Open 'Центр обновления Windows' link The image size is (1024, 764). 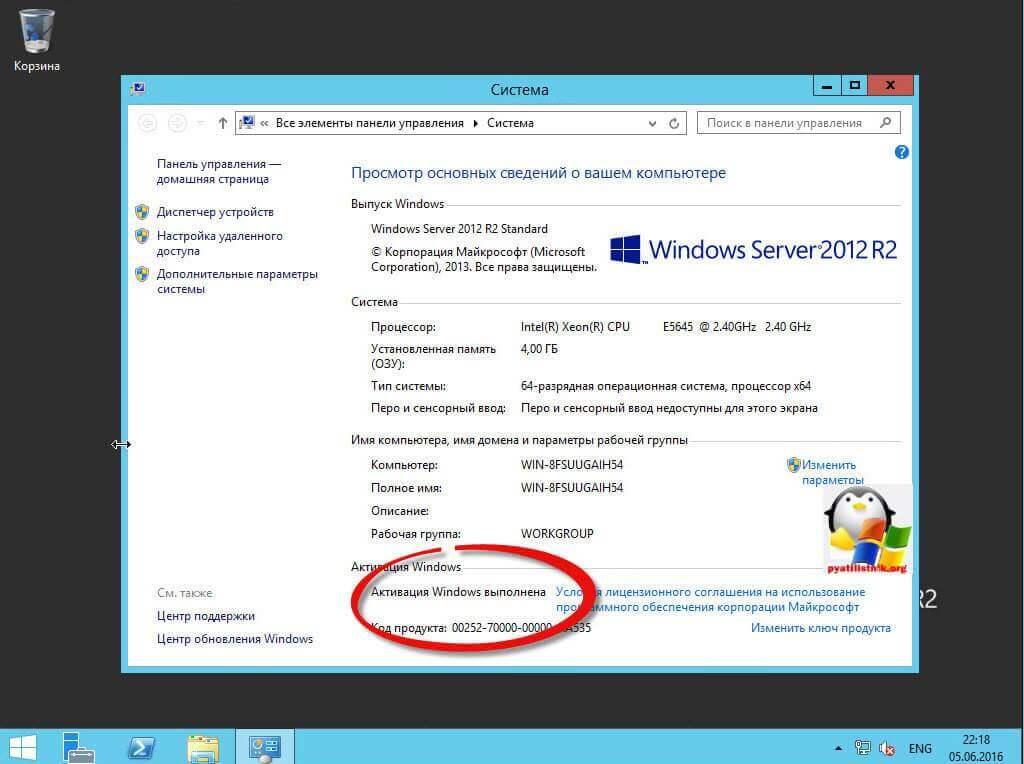pyautogui.click(x=234, y=639)
